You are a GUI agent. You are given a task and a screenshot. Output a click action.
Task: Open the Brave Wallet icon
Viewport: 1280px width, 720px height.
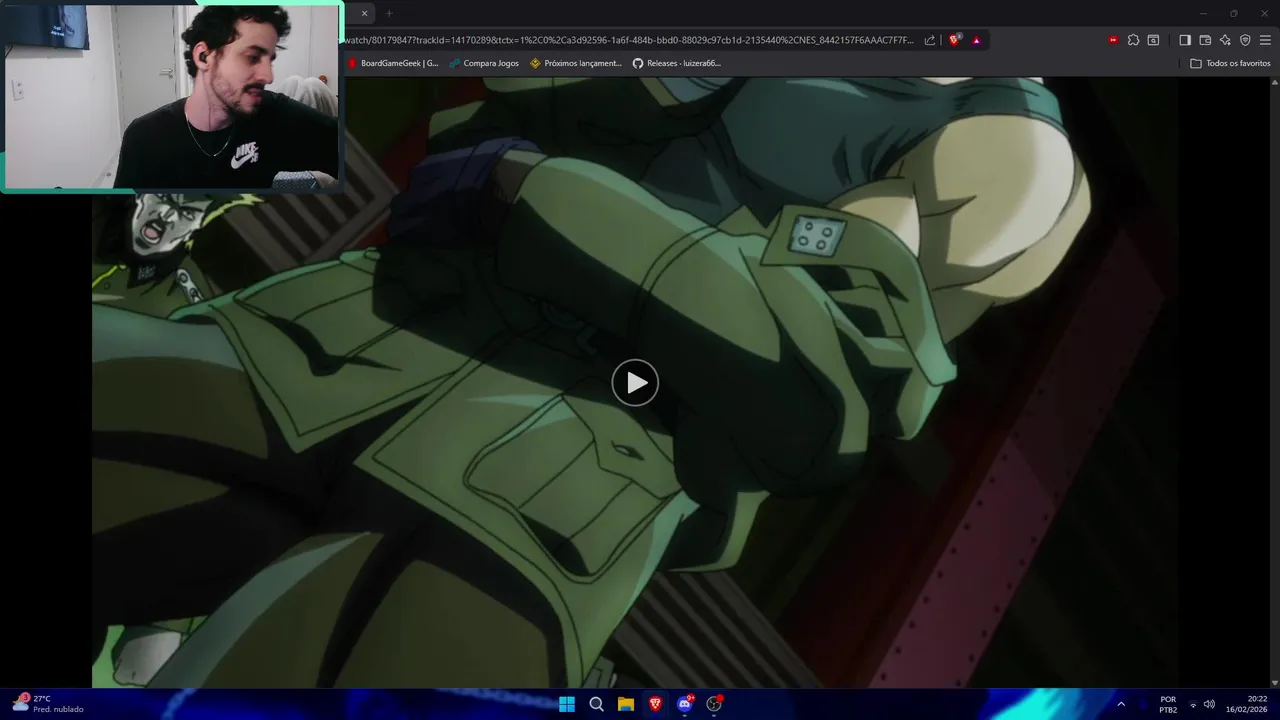pos(1205,40)
